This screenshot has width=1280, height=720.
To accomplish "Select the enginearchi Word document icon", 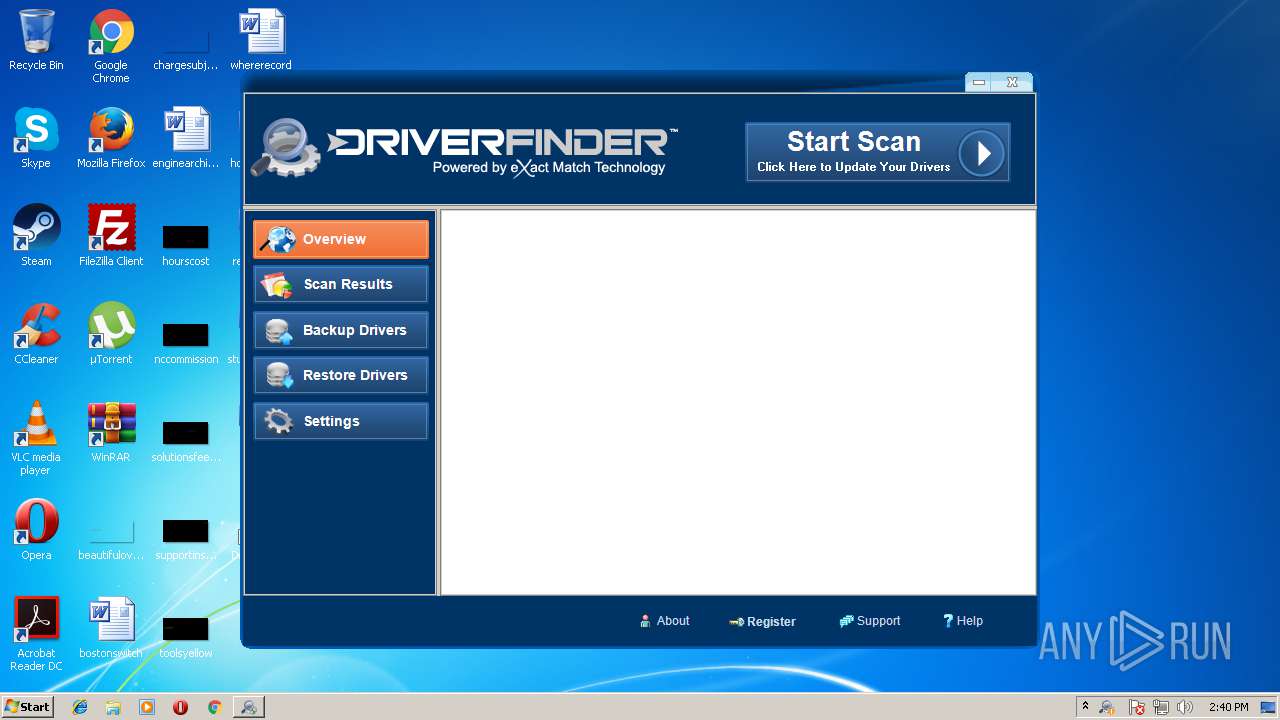I will [x=186, y=138].
